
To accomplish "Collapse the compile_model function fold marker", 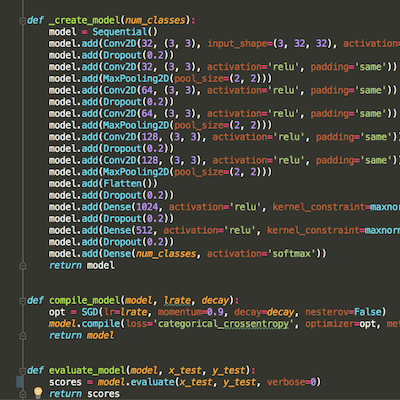I will pyautogui.click(x=23, y=301).
